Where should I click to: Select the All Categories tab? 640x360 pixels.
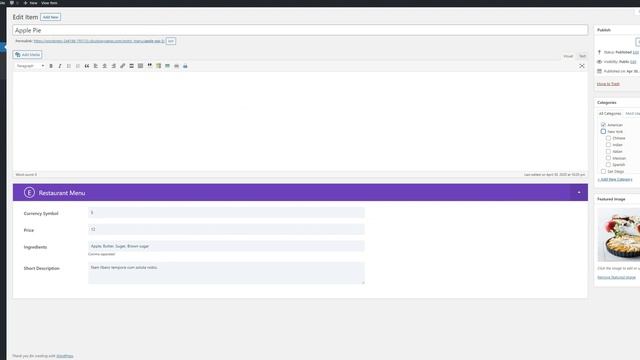coord(610,113)
